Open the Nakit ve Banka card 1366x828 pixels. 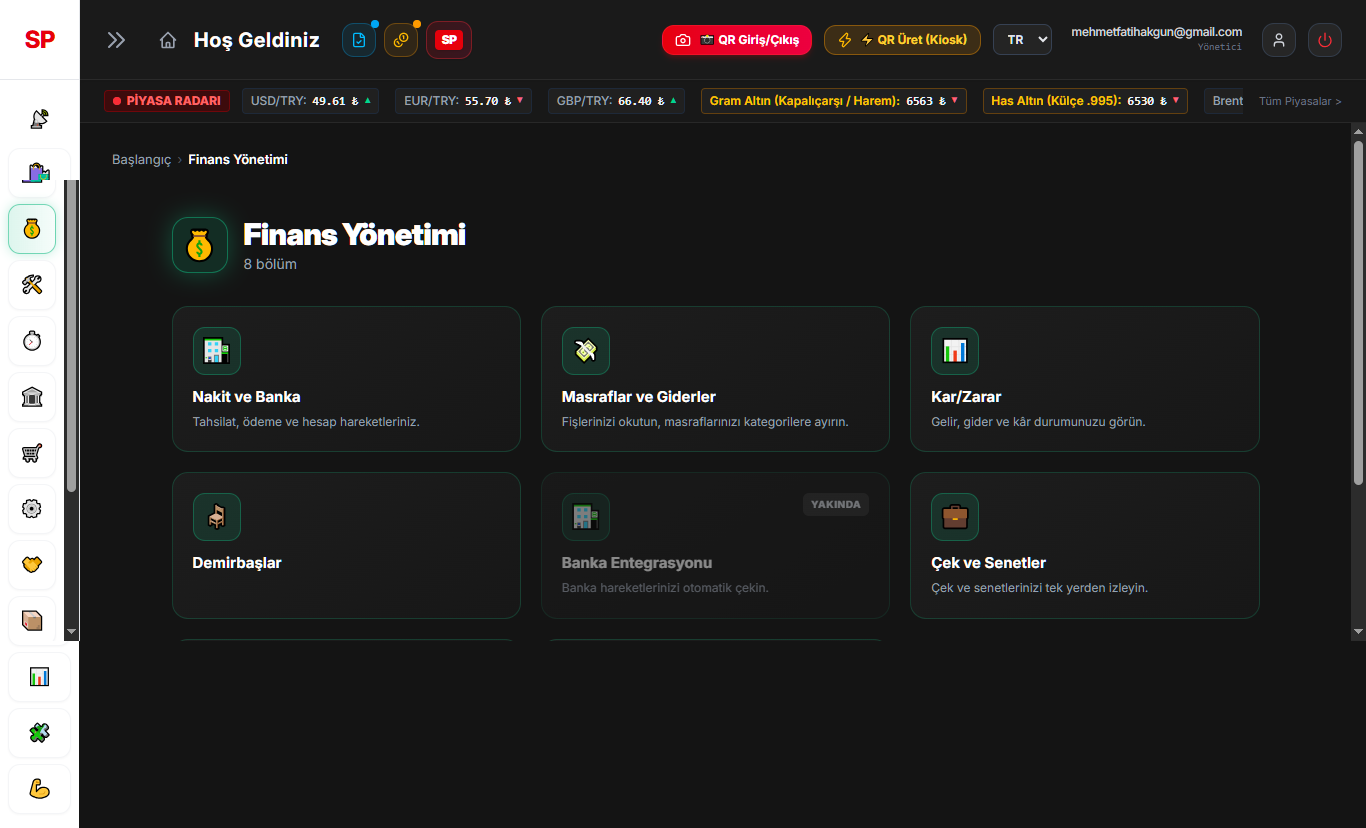pos(346,379)
